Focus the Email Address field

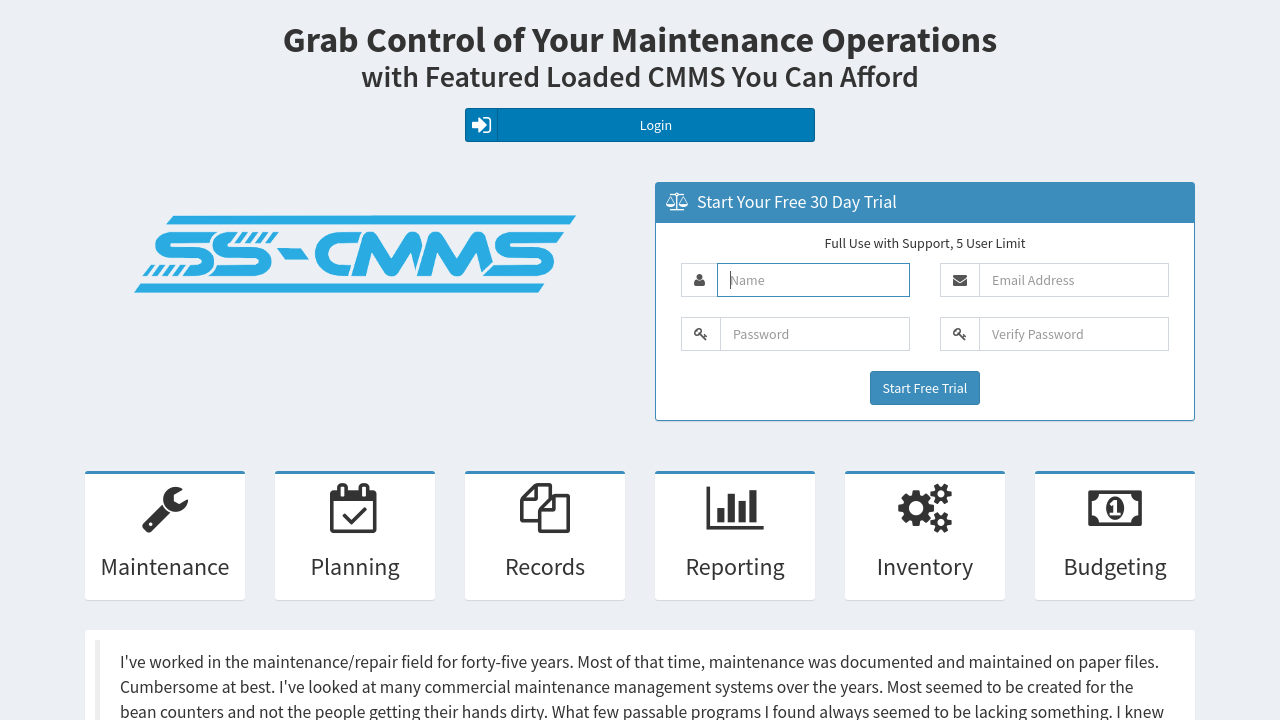[x=1073, y=280]
